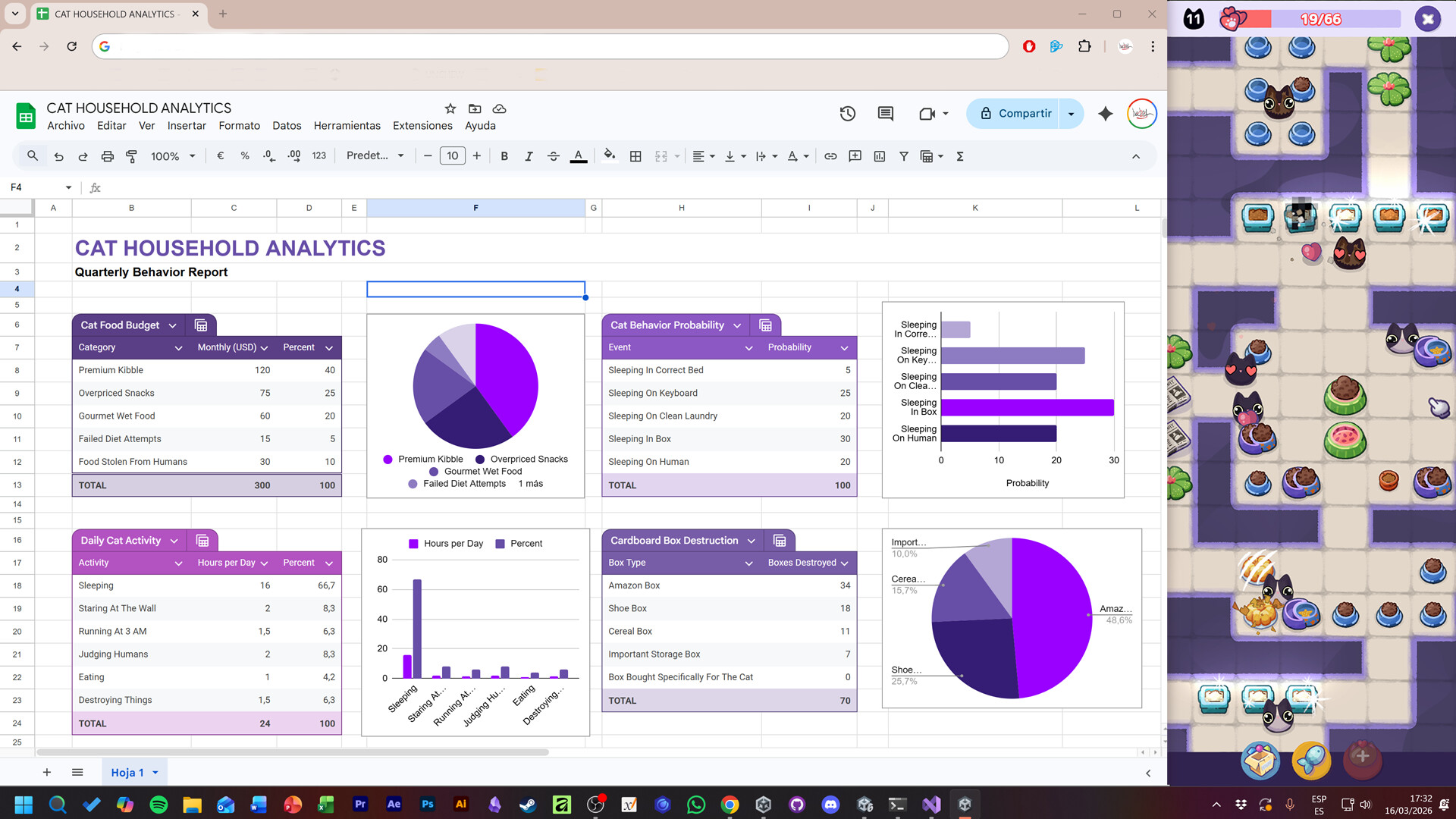Open the borders tool in toolbar
The image size is (1456, 819).
coord(635,156)
